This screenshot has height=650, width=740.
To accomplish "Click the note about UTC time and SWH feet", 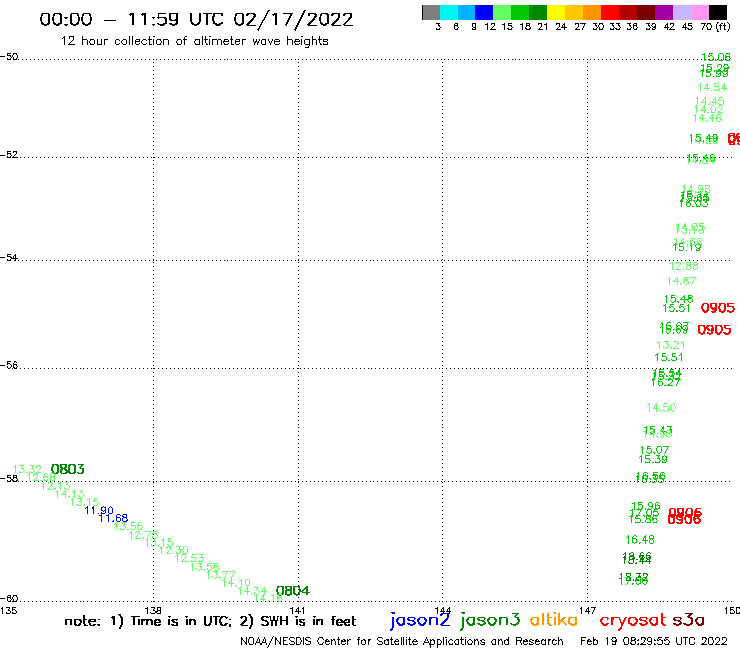I will [x=210, y=621].
